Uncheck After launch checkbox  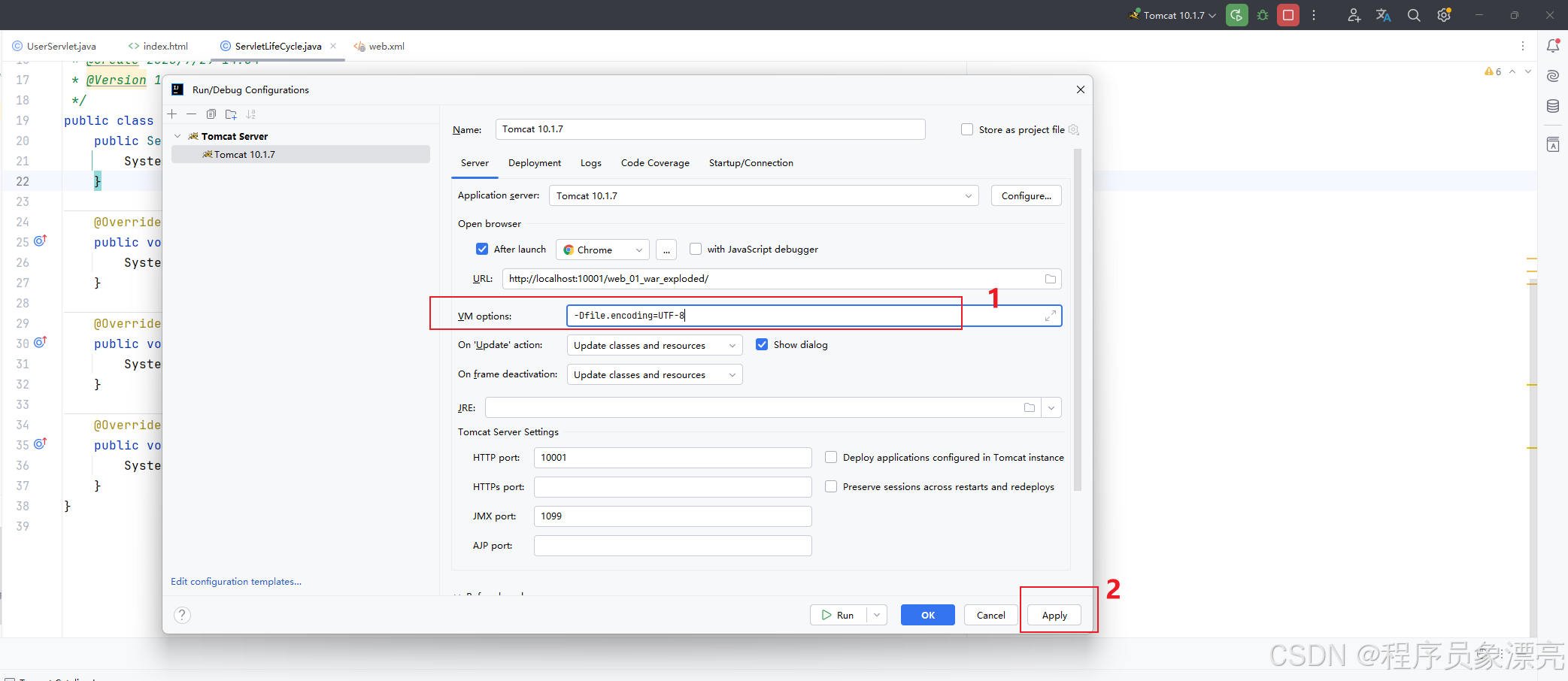482,249
